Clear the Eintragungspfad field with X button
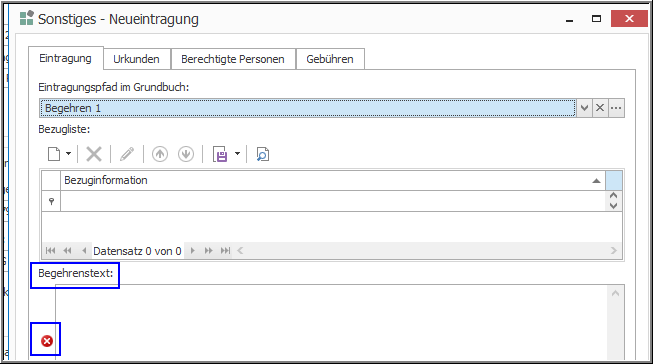653x364 pixels. (600, 108)
